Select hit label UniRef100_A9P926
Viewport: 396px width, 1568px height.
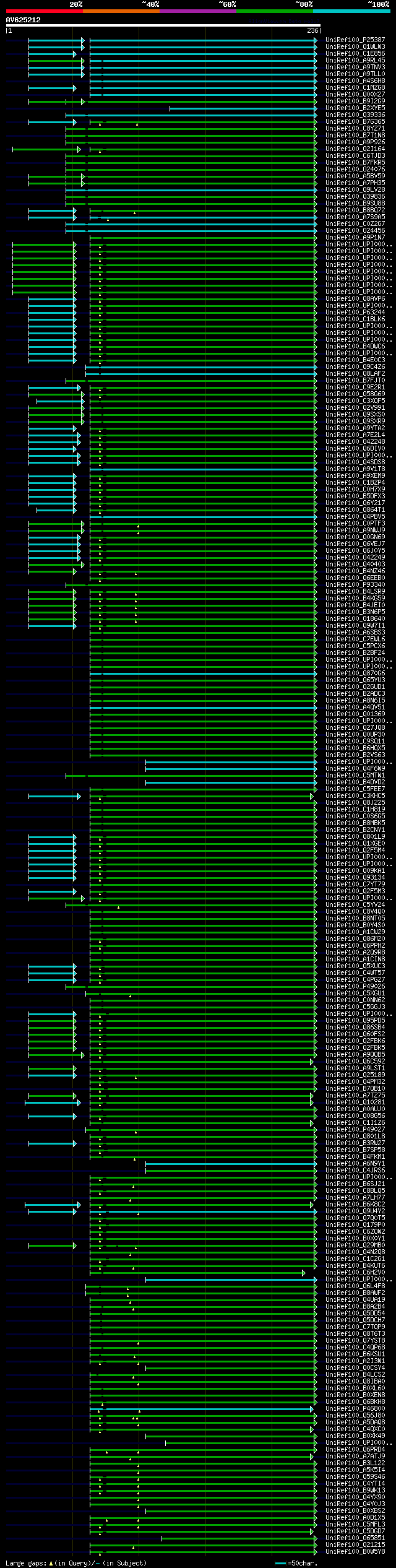355,142
